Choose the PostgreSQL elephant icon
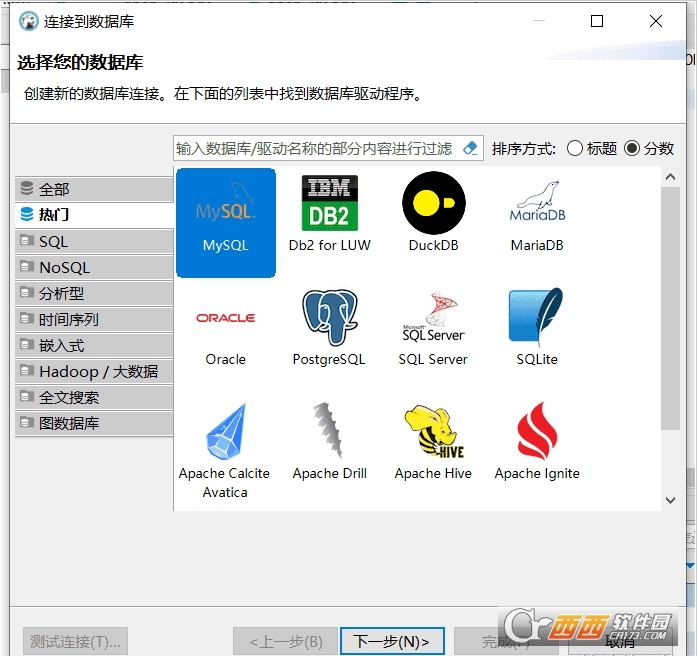 (x=330, y=318)
